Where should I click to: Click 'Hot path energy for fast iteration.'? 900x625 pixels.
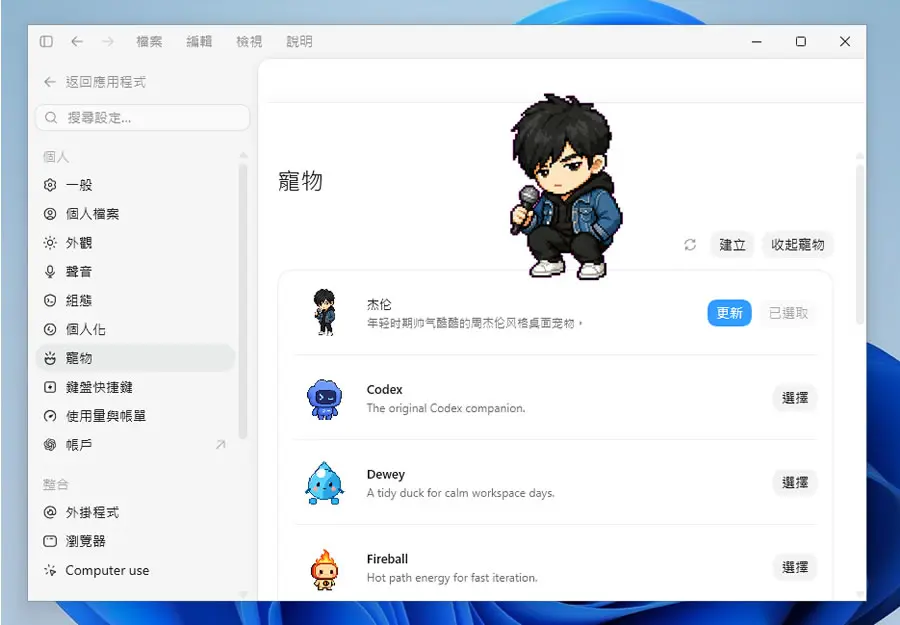tap(452, 578)
